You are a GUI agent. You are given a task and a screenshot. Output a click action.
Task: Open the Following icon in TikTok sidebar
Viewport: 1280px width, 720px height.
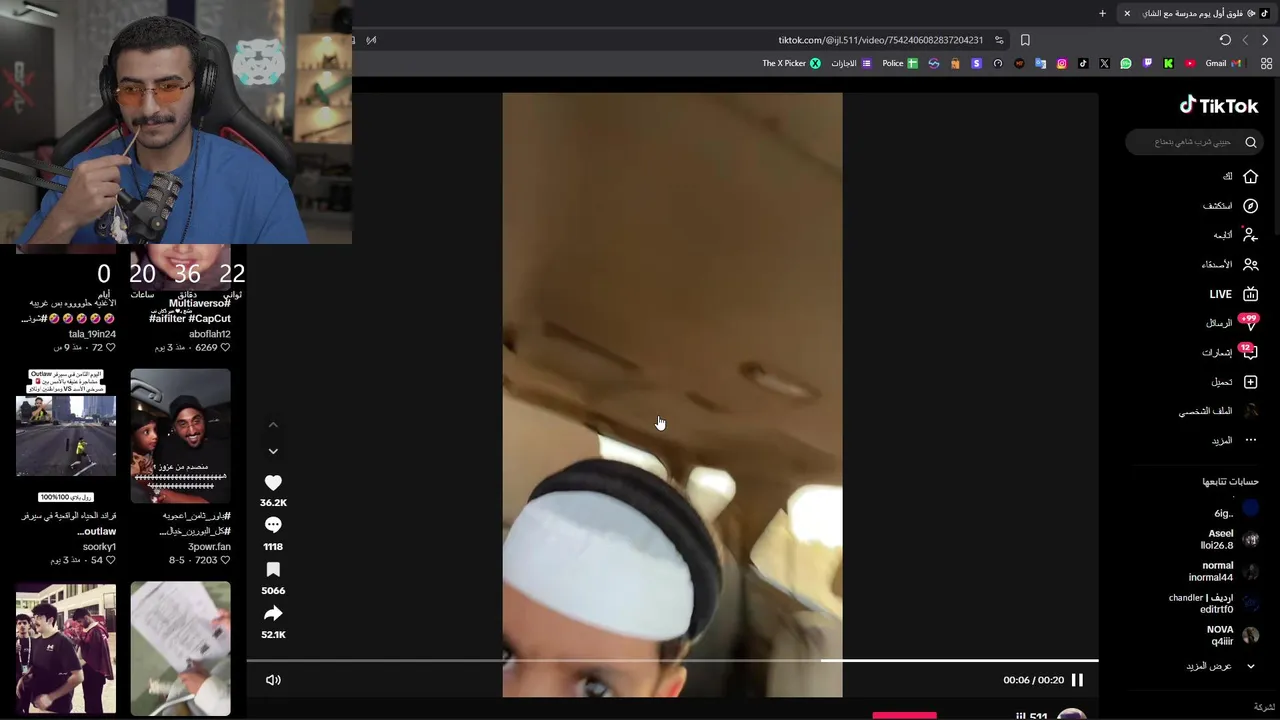pos(1249,234)
